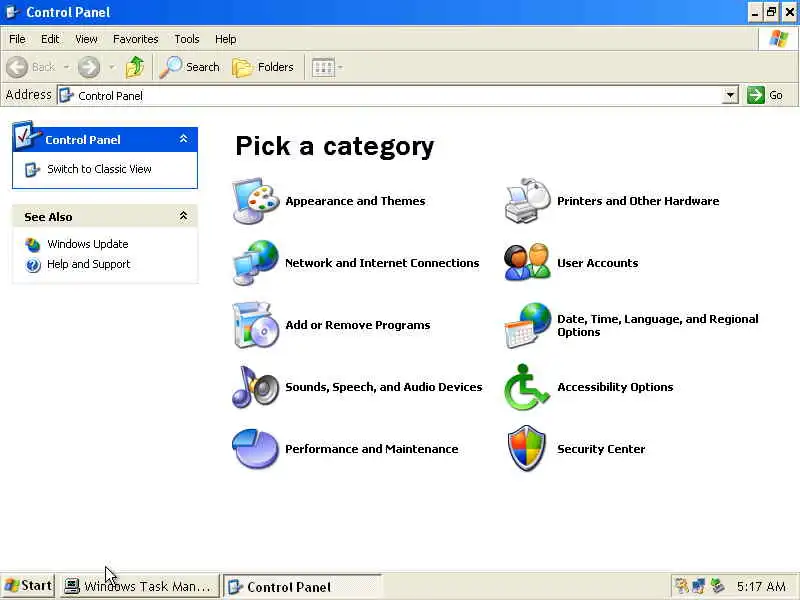This screenshot has height=600, width=800.
Task: Open the Security Center link
Action: coord(601,449)
